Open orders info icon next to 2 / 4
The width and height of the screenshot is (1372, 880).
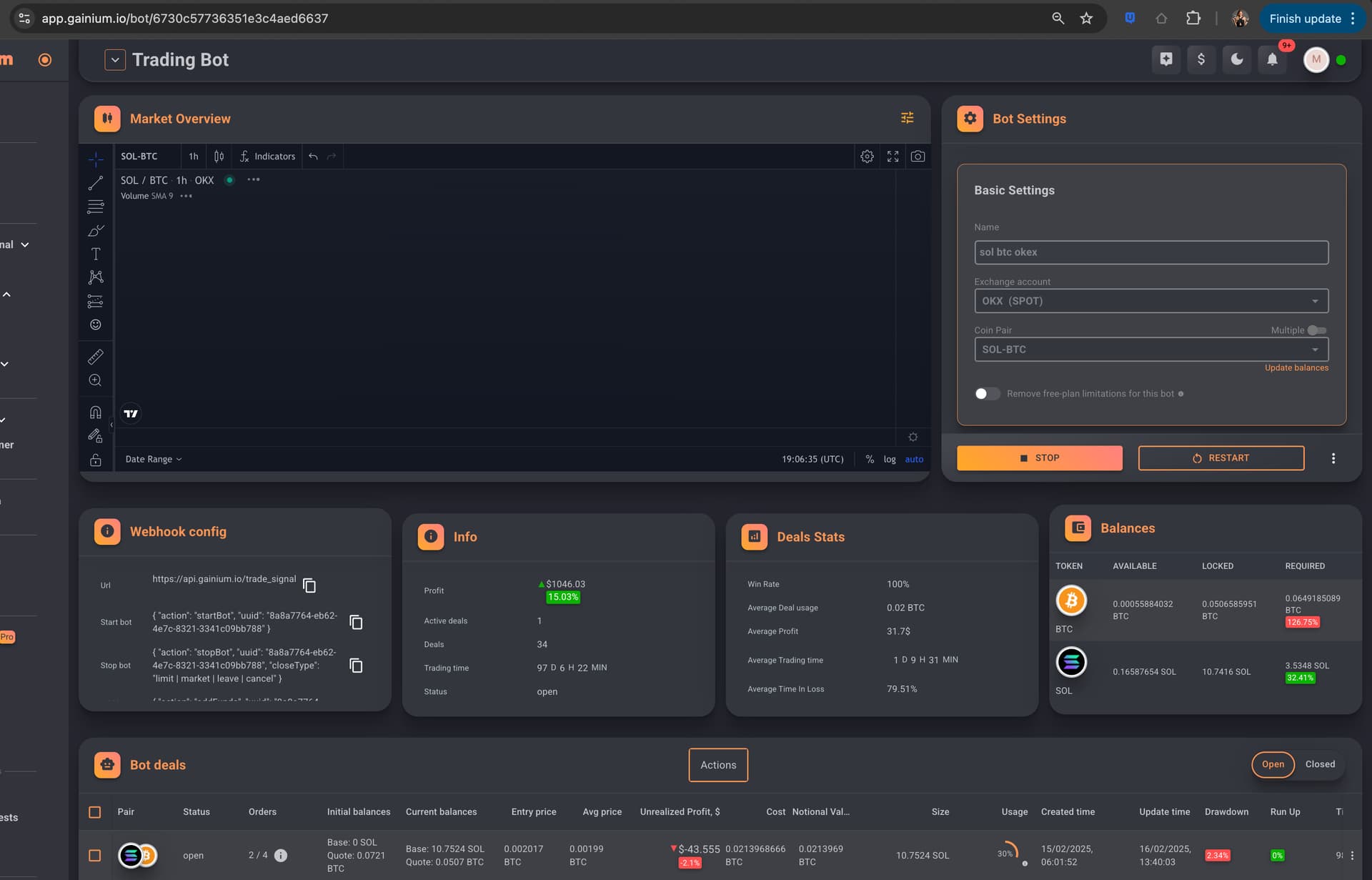281,855
